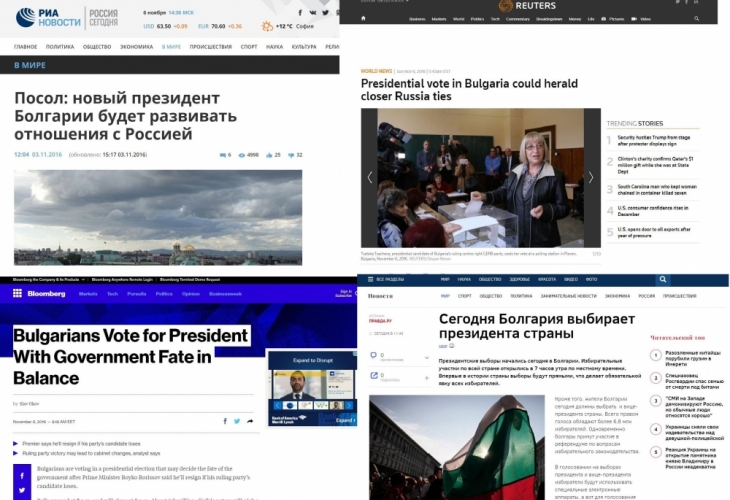
Task: Click the Pravda share icon
Action: coord(373,376)
